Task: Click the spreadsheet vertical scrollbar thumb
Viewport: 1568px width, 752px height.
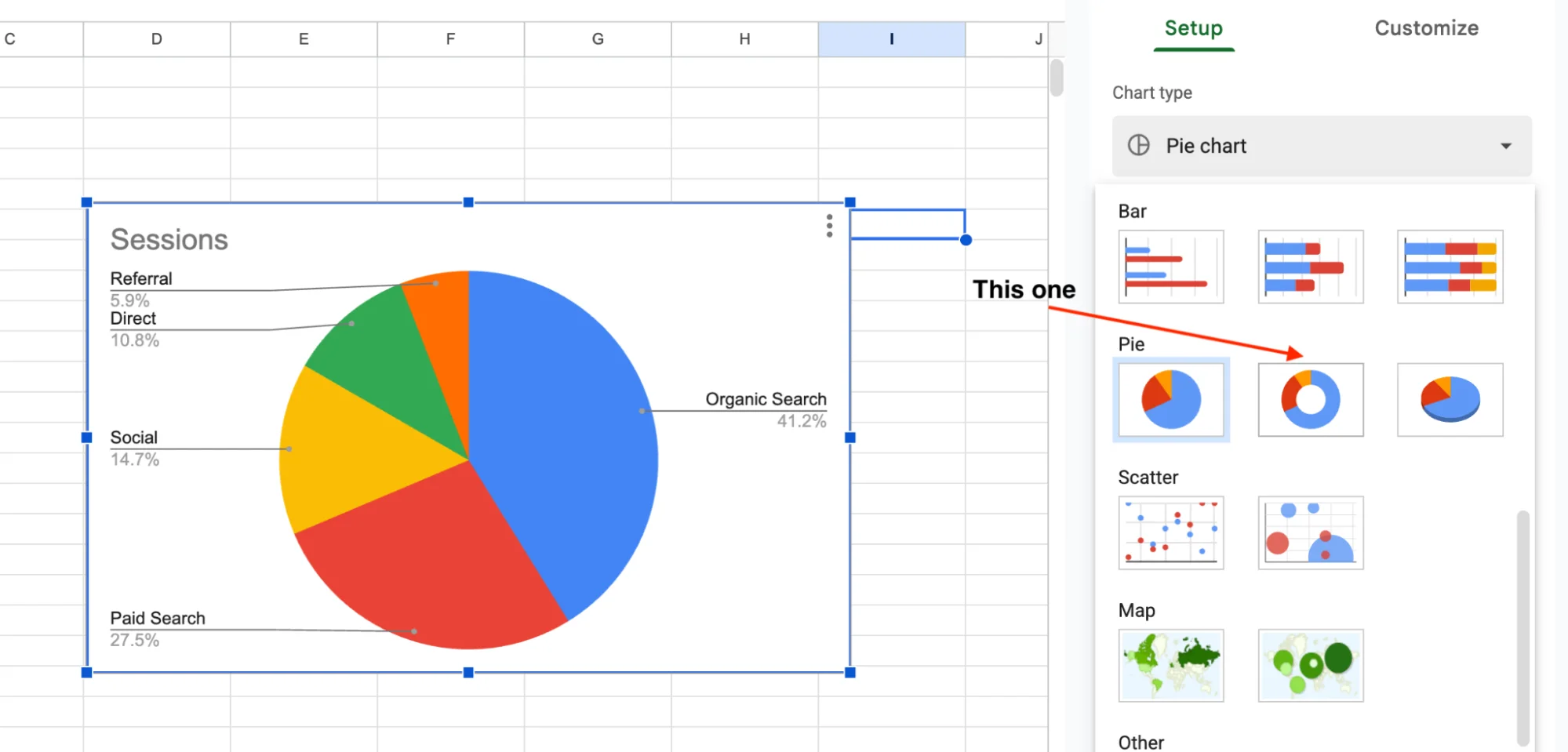Action: pos(1057,78)
